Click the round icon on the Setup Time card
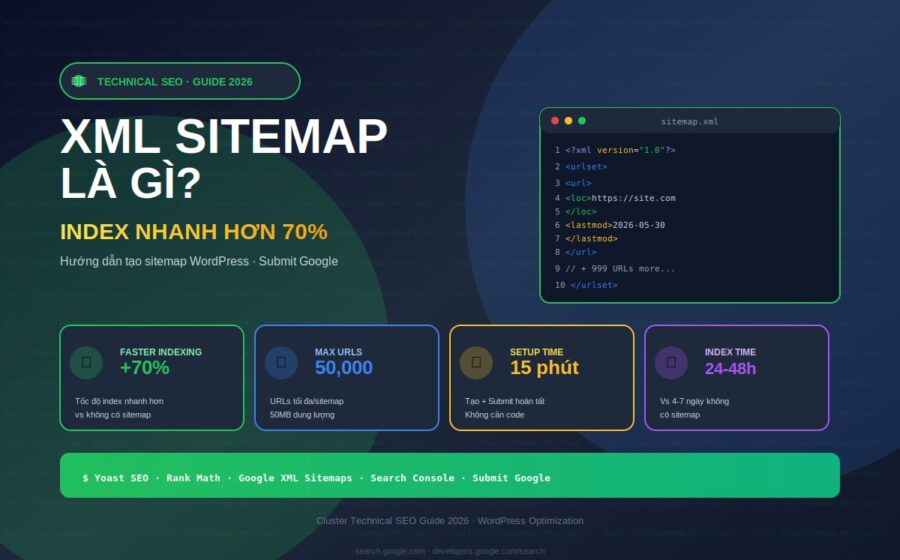The height and width of the screenshot is (560, 900). (476, 362)
